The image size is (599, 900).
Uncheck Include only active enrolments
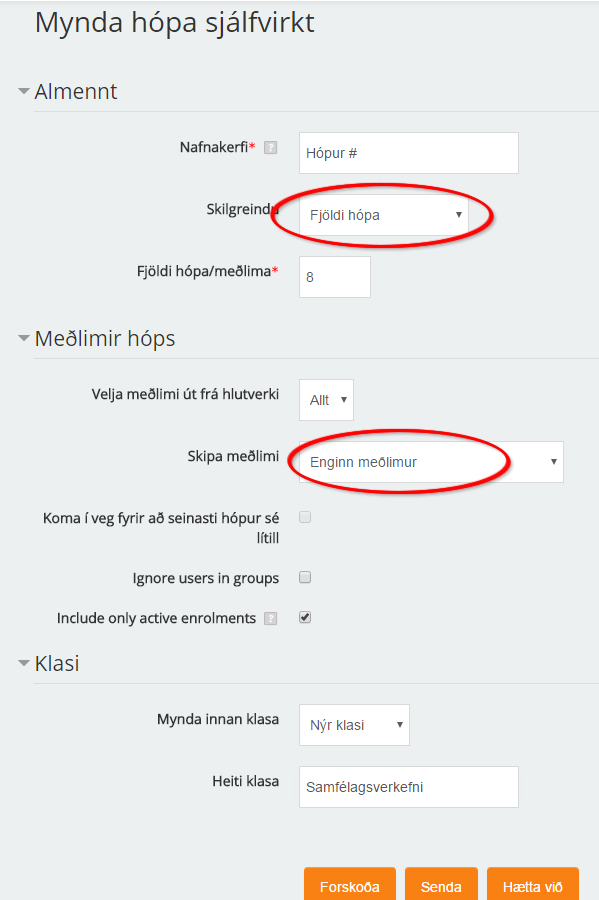[303, 617]
